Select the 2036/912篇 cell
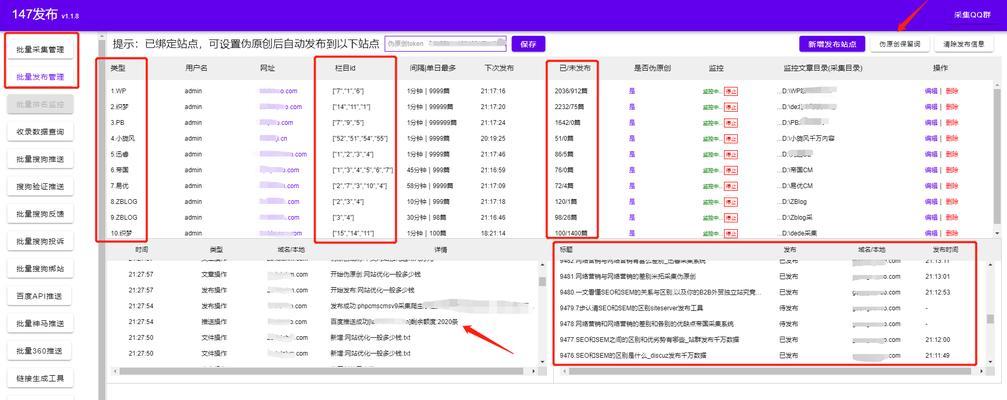 coord(571,91)
